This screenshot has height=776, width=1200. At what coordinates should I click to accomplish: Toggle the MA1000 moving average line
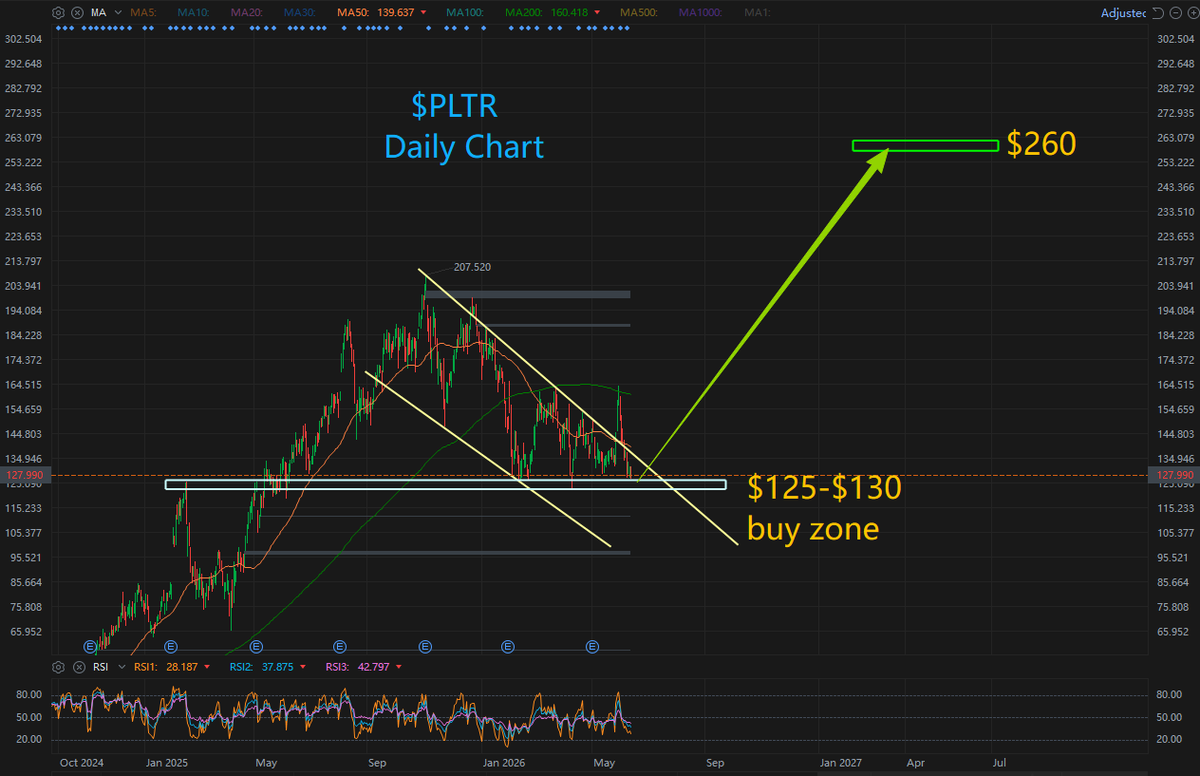tap(701, 13)
